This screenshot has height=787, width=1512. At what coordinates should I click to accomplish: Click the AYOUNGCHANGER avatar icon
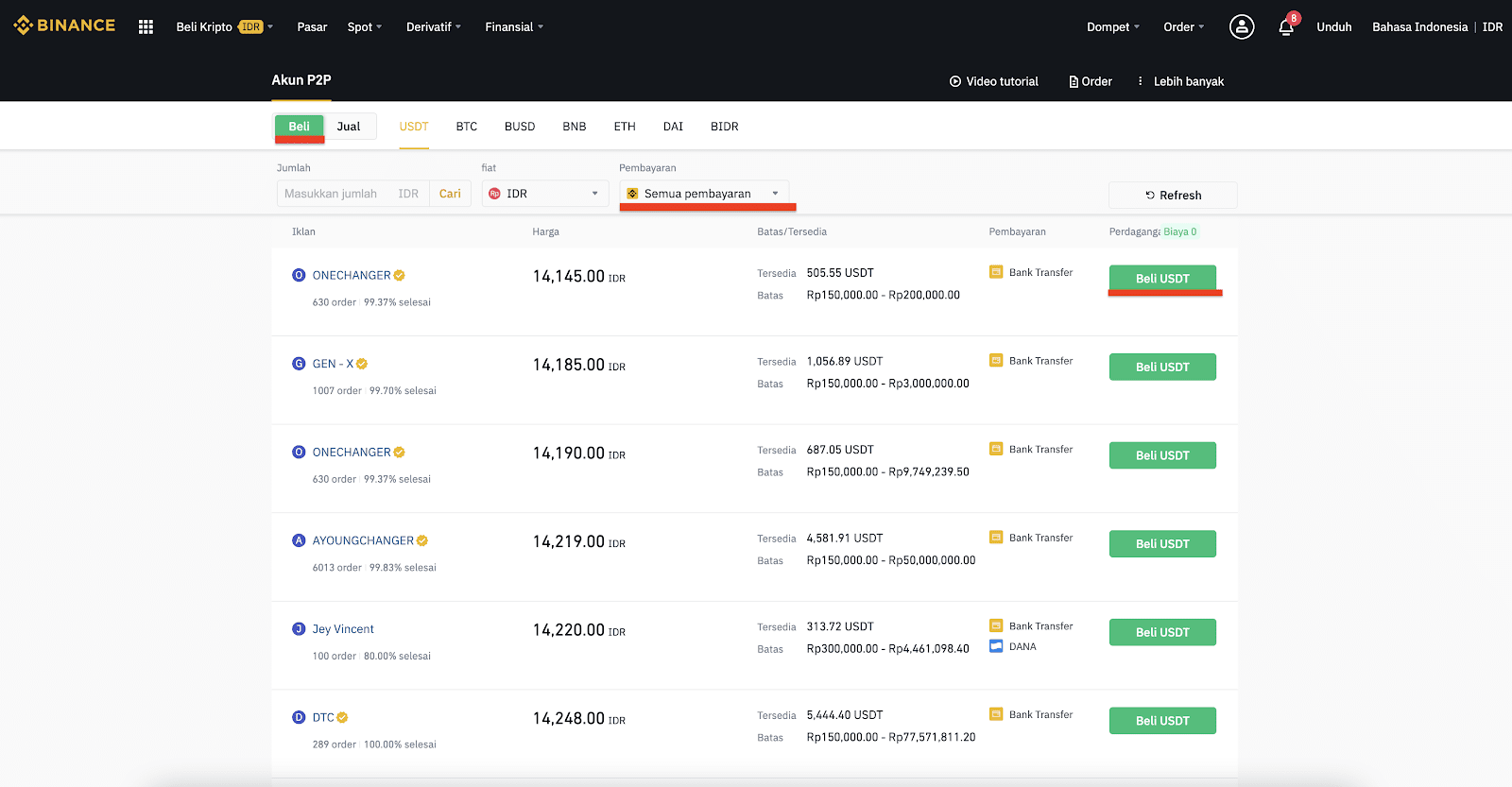(x=299, y=540)
